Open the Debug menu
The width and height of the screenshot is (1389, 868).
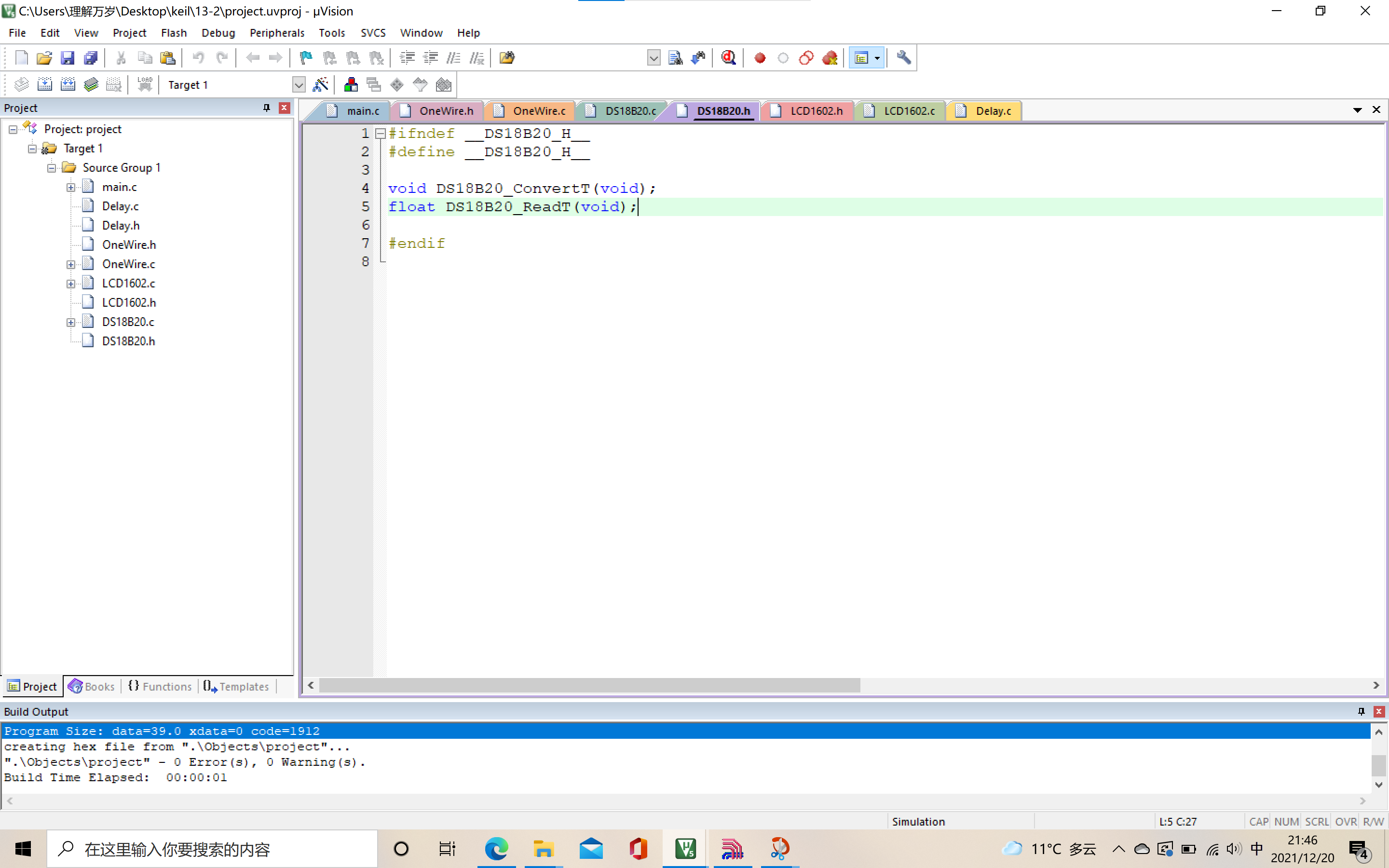coord(218,33)
